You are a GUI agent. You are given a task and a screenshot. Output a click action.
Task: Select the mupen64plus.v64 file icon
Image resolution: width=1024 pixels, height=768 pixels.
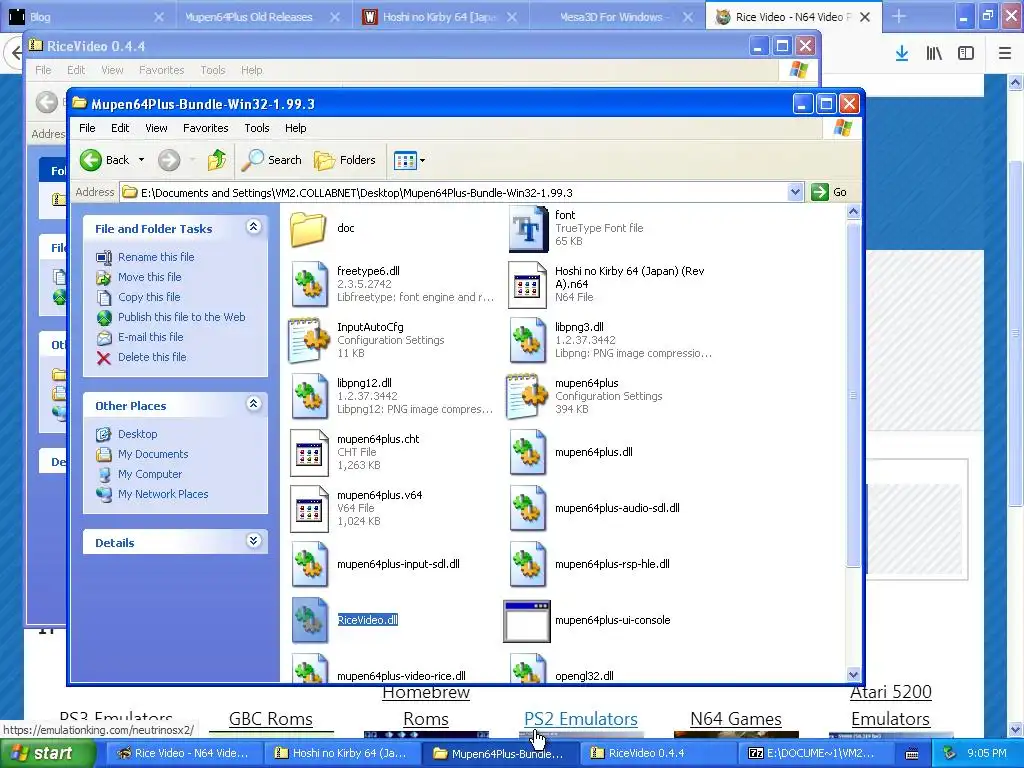[309, 509]
